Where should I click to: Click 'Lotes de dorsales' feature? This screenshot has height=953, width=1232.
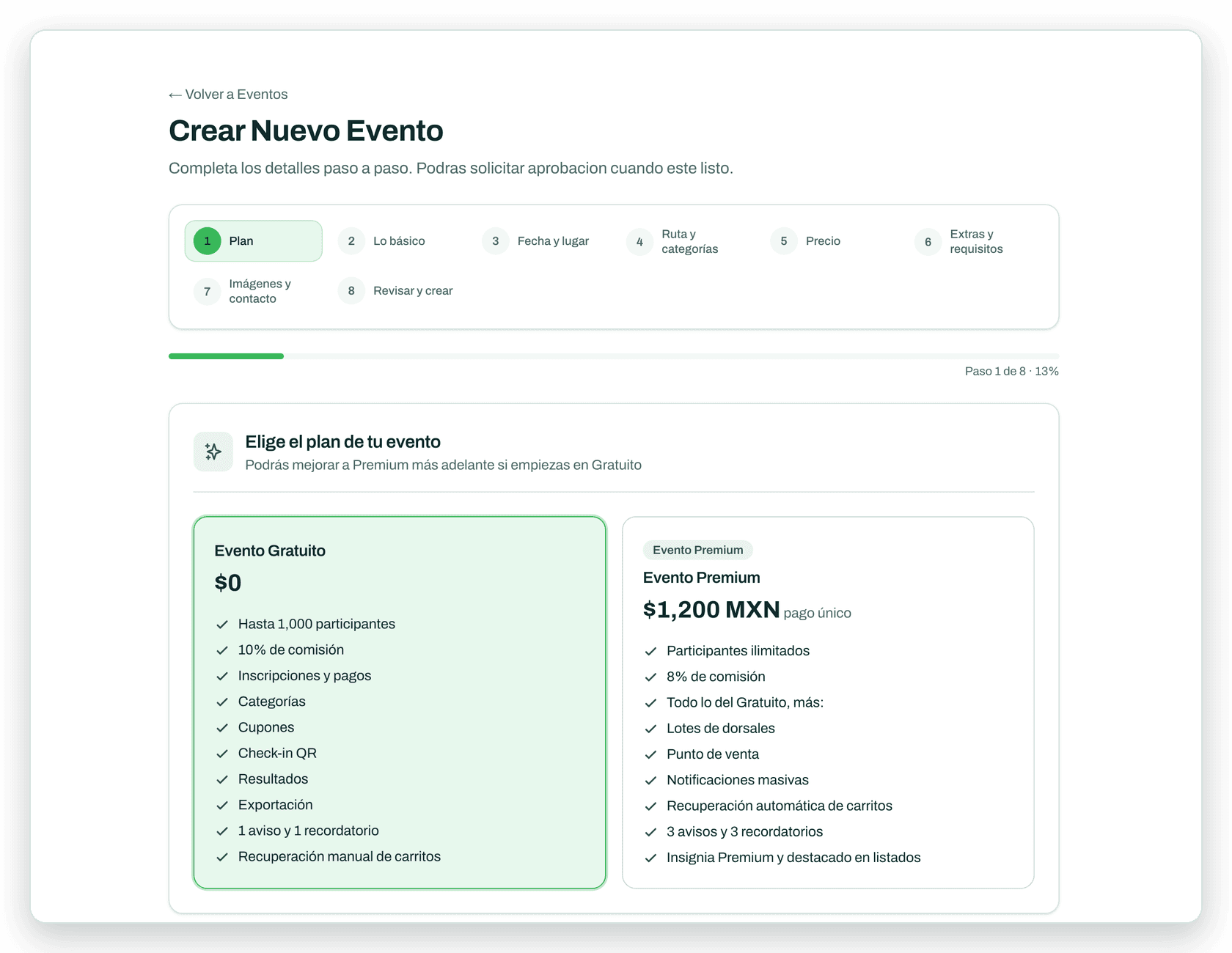721,728
